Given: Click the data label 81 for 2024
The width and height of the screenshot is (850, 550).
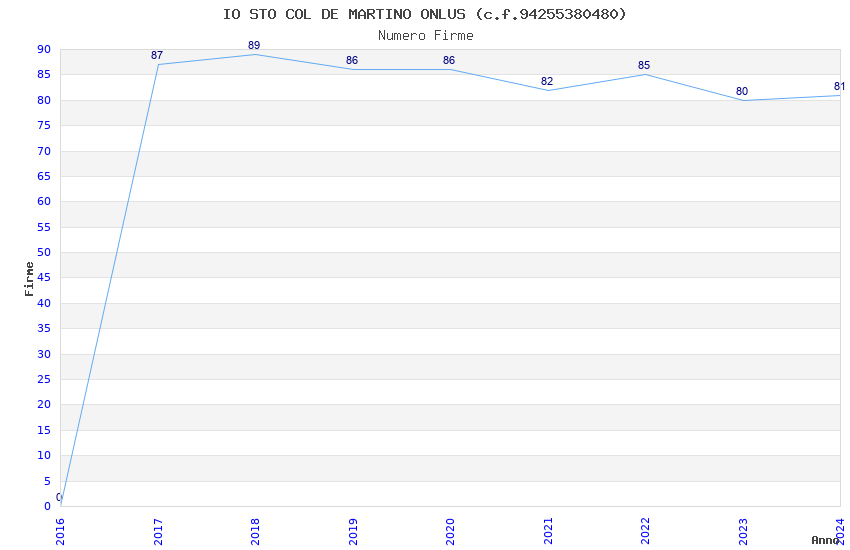Looking at the screenshot, I should coord(839,86).
